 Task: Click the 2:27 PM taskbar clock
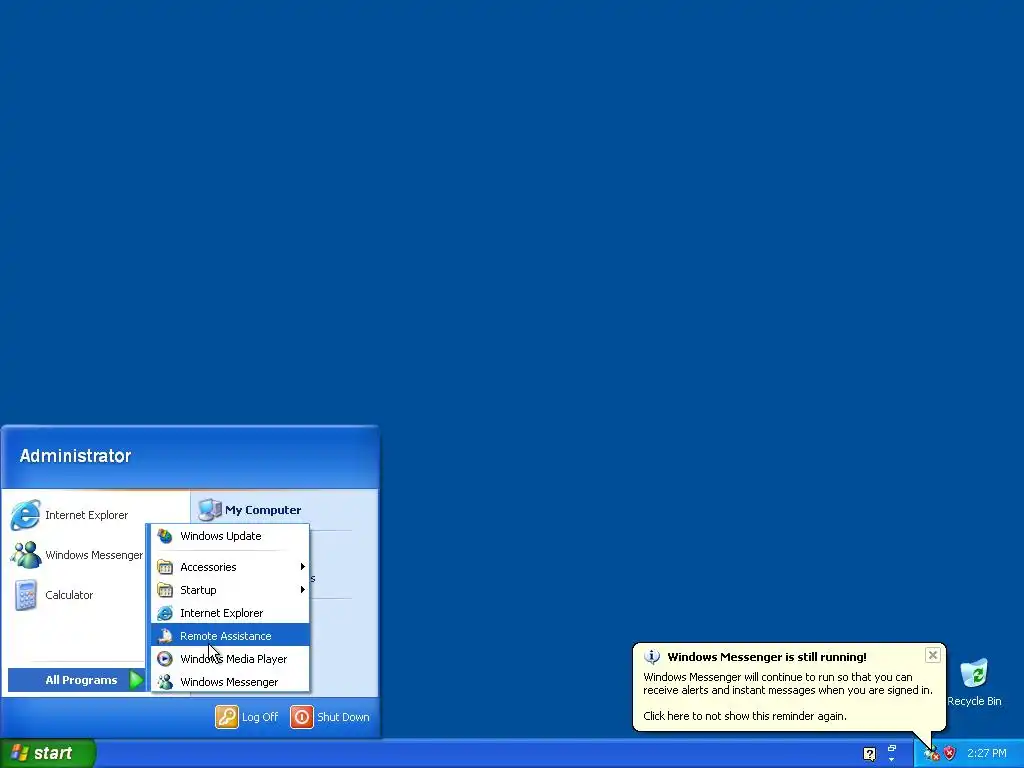987,753
